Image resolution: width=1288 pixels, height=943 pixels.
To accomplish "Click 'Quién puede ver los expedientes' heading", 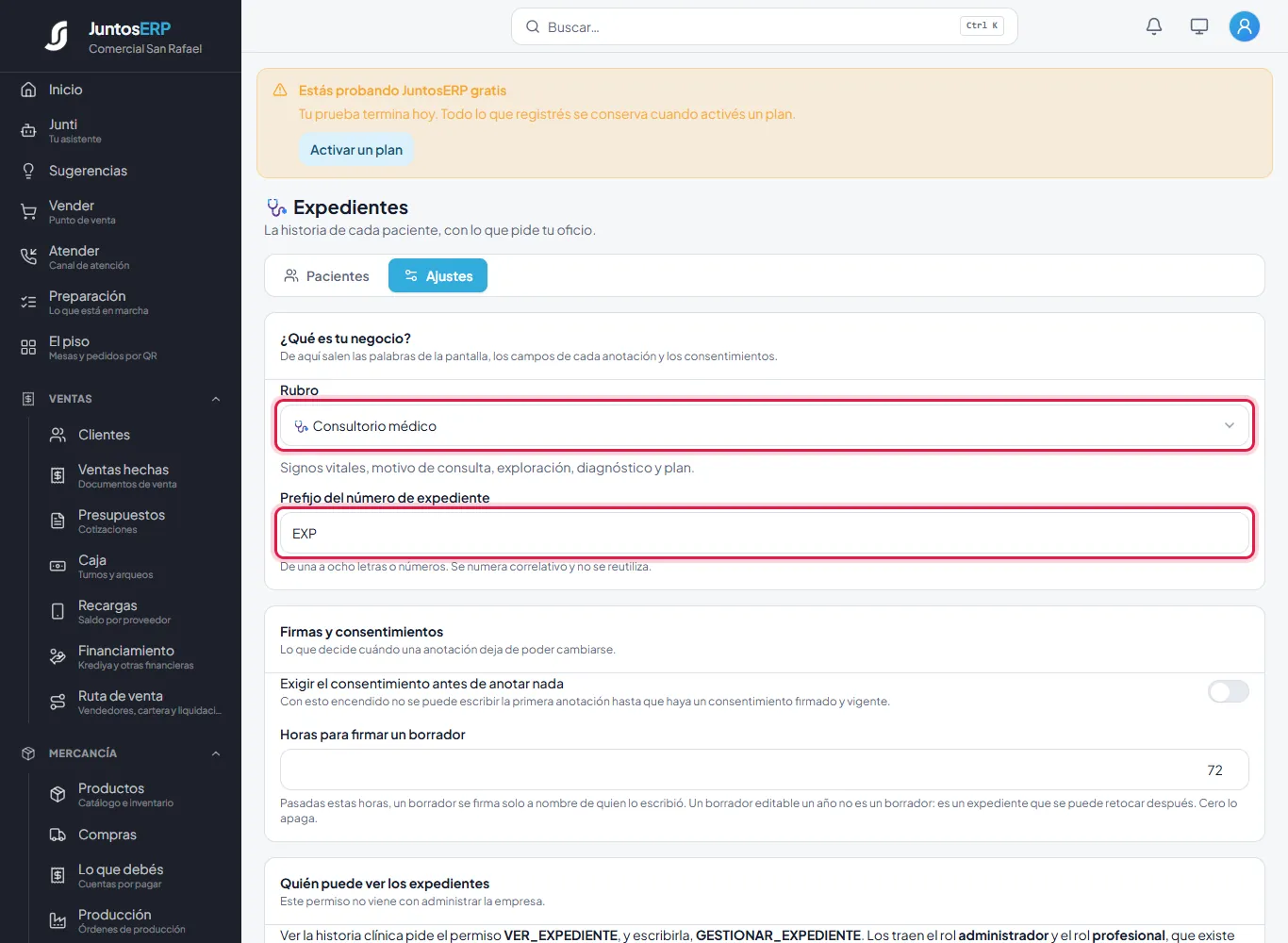I will (x=385, y=884).
